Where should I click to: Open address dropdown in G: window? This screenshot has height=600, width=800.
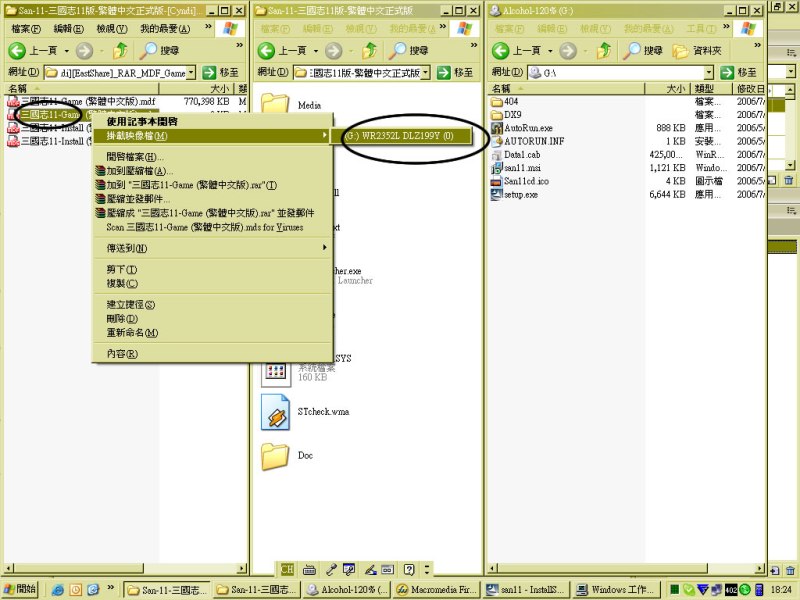pos(709,72)
